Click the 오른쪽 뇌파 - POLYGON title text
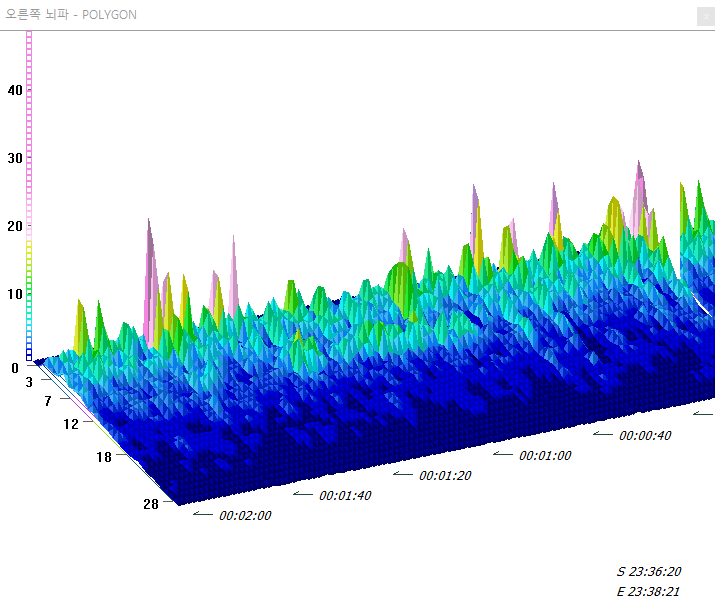This screenshot has height=599, width=715. [x=70, y=15]
